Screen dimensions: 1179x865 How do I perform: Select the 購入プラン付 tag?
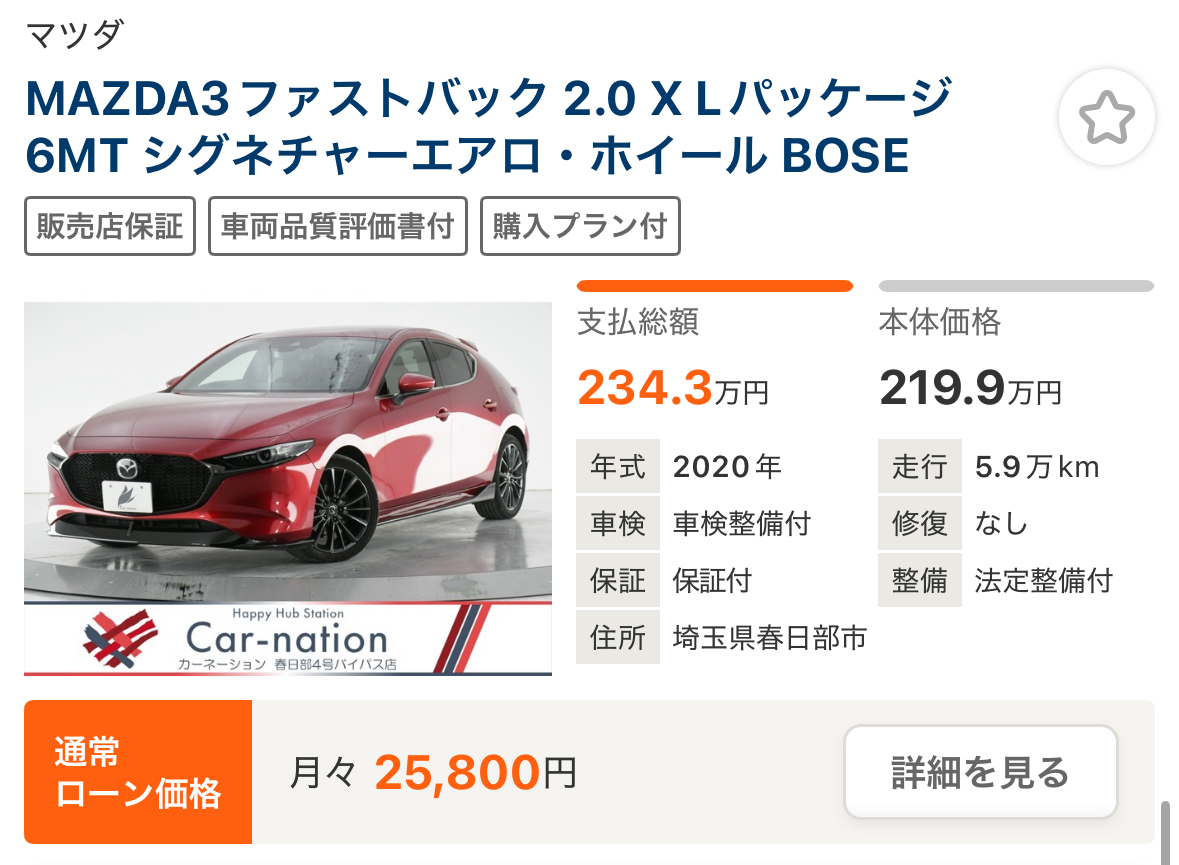tap(580, 226)
